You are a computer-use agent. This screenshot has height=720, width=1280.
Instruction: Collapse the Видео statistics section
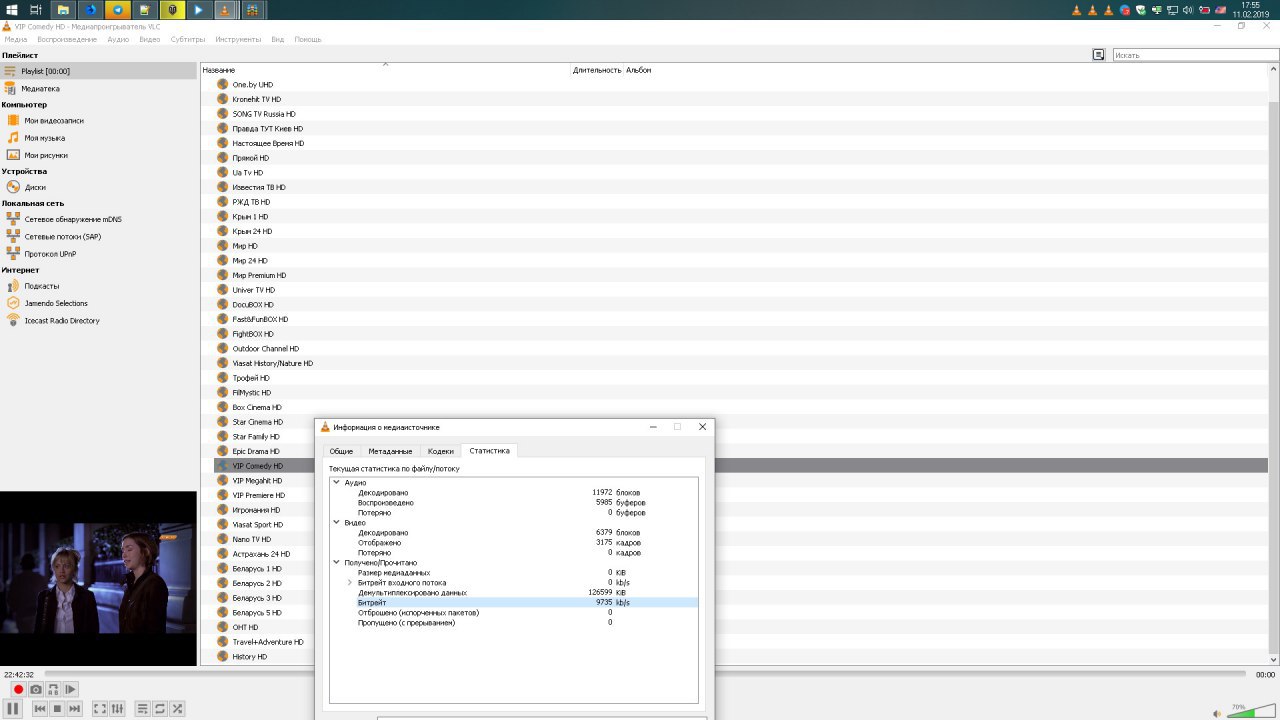point(337,523)
